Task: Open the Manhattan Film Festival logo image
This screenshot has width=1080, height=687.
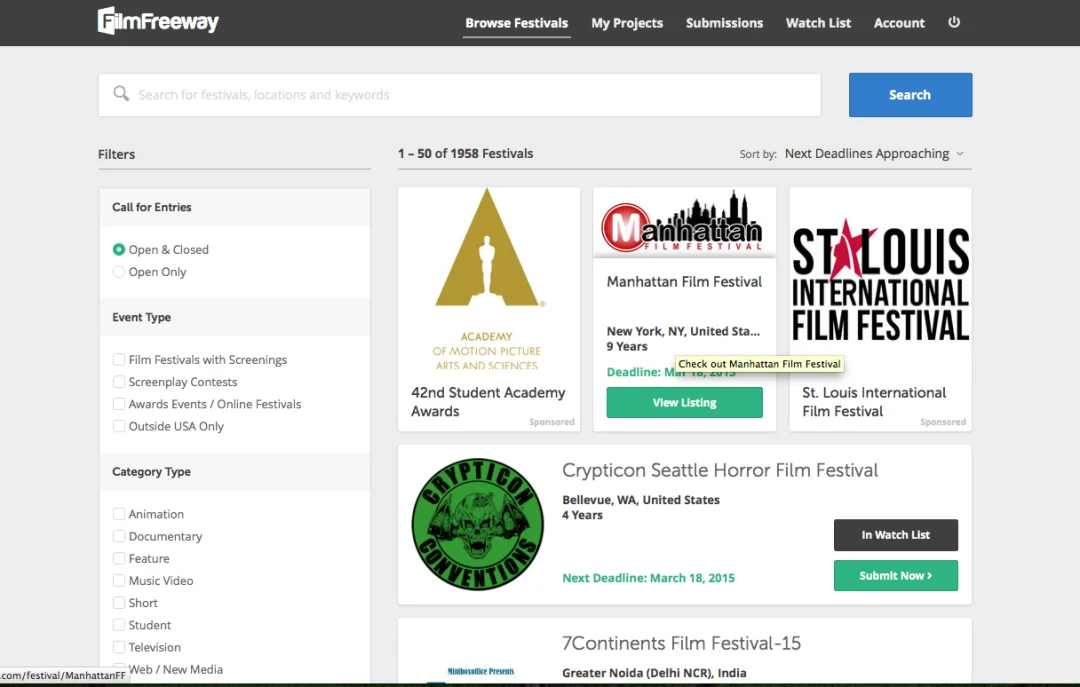Action: click(x=684, y=222)
